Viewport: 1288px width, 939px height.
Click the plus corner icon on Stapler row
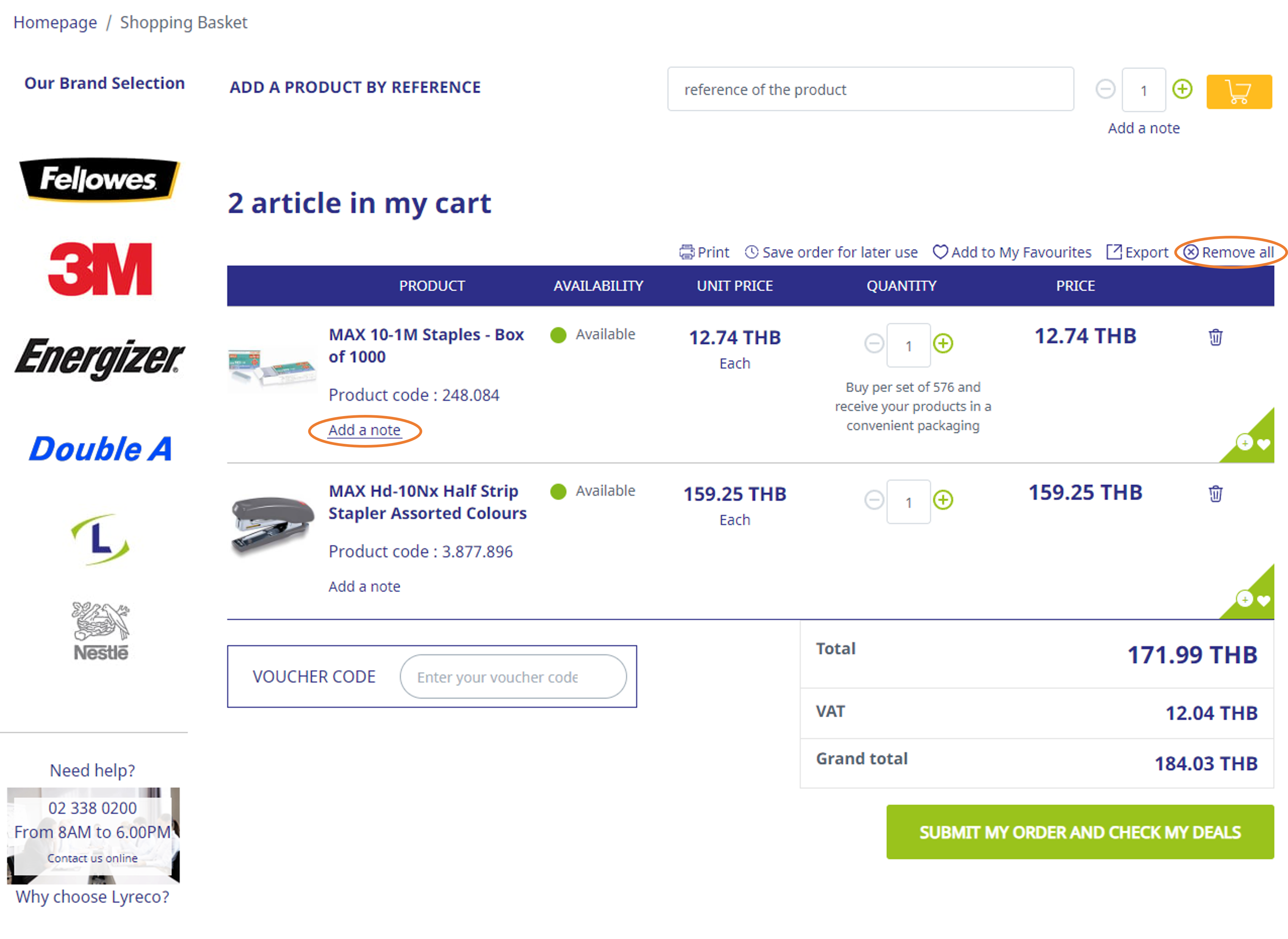pyautogui.click(x=1244, y=599)
